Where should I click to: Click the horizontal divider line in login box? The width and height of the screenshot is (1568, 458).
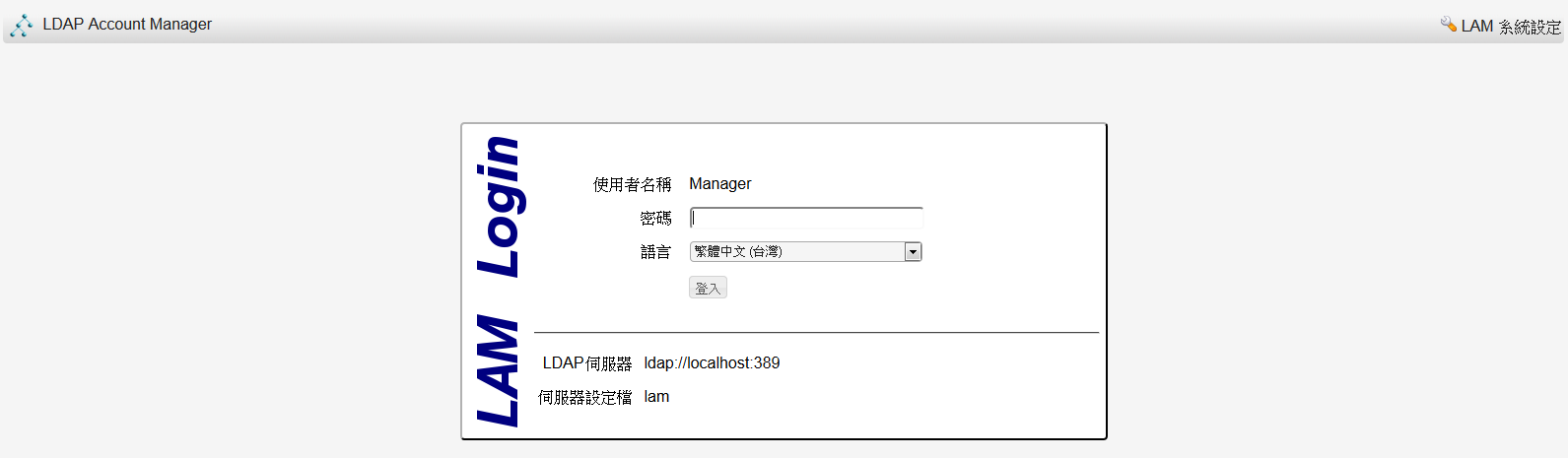pos(816,333)
